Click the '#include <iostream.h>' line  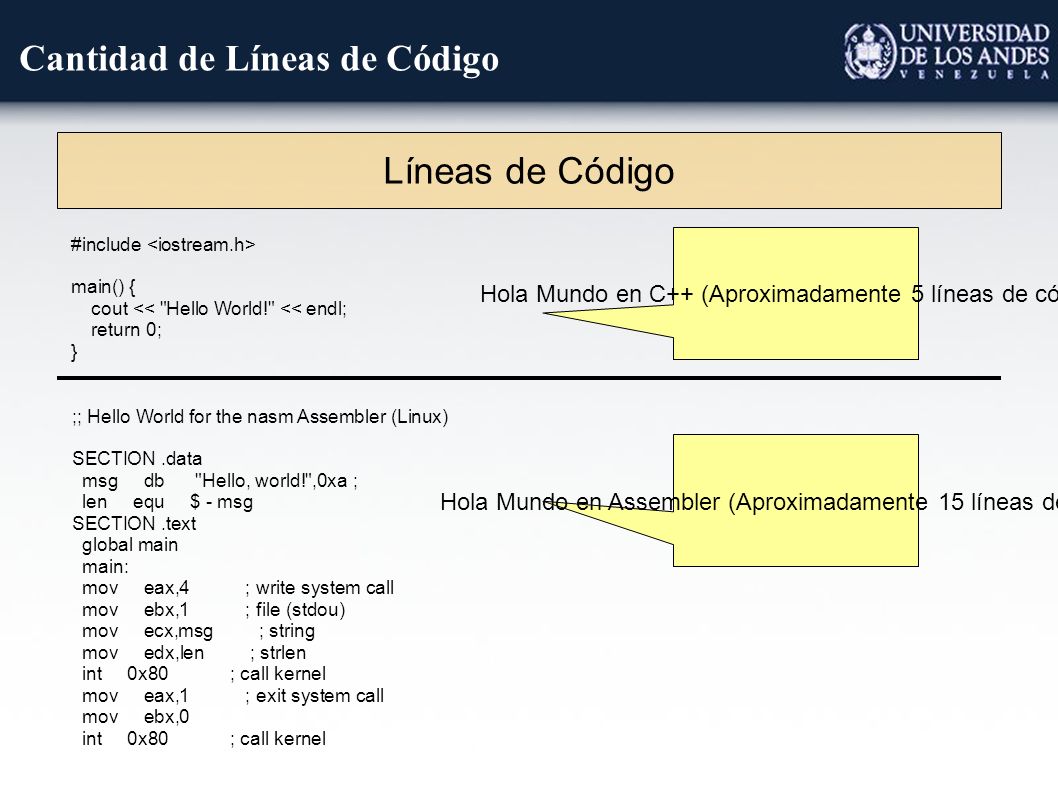click(x=163, y=244)
